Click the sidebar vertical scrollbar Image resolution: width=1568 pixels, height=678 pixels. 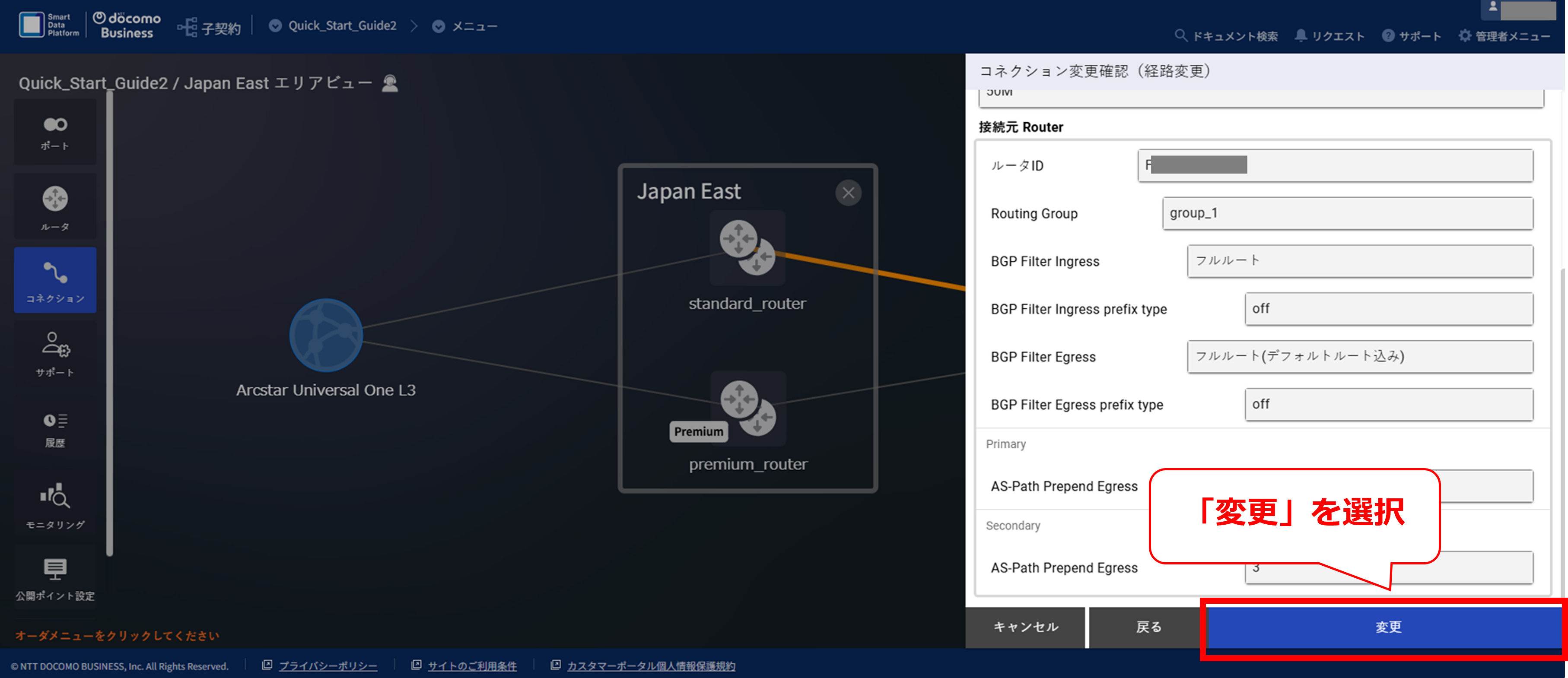pos(110,324)
